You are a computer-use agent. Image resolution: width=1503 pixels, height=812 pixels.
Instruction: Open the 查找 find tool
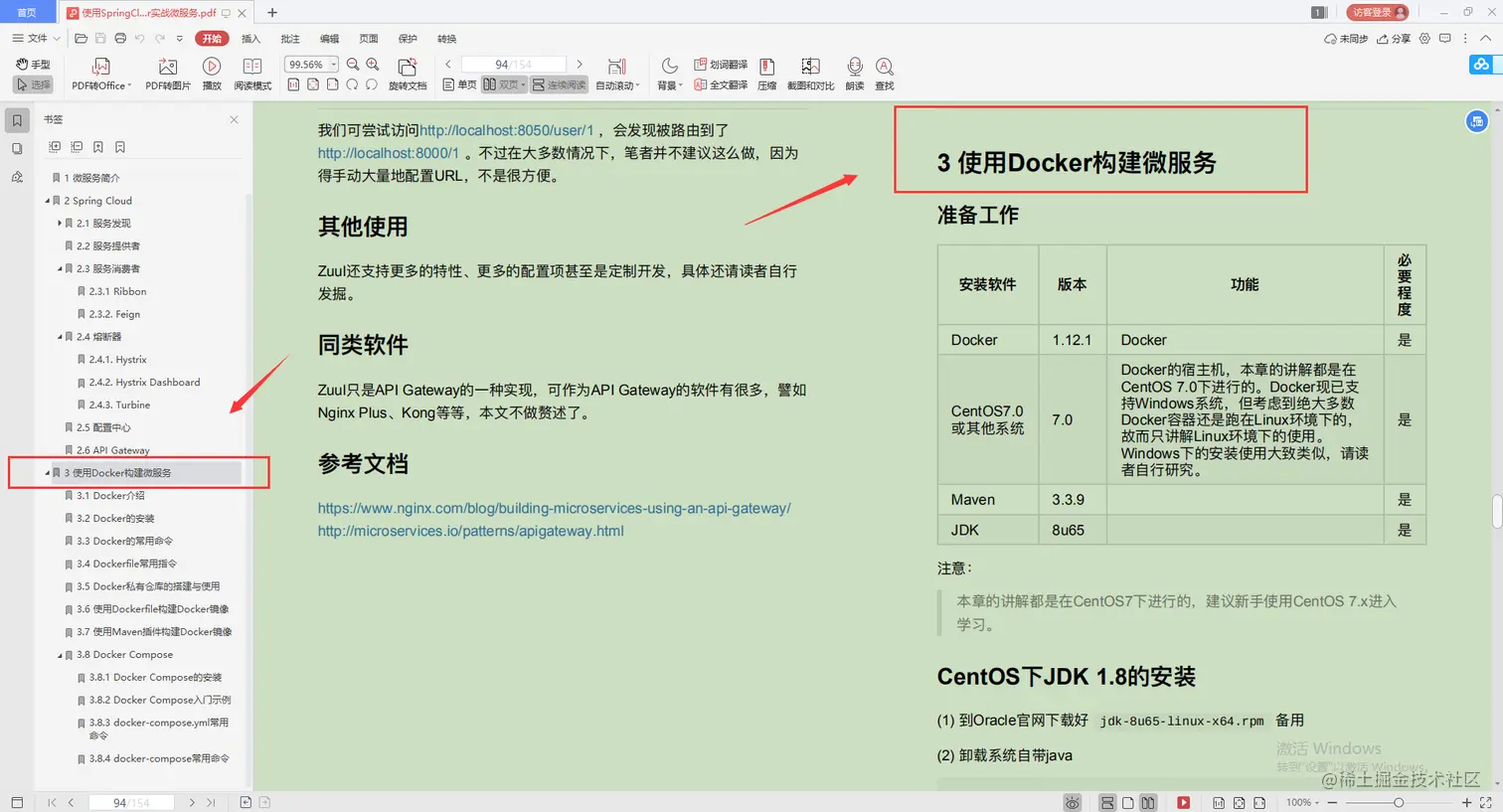[x=884, y=72]
